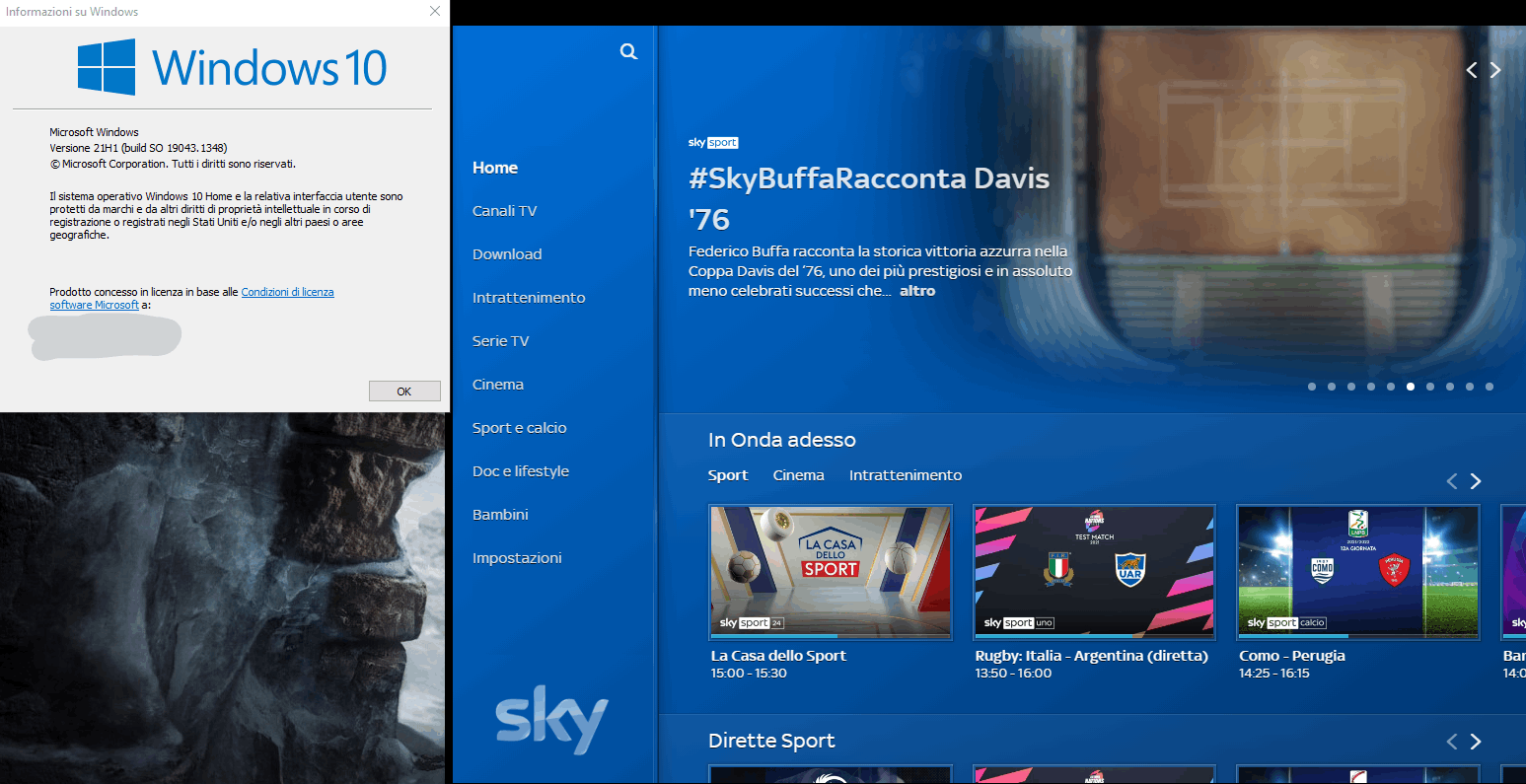1526x784 pixels.
Task: Show next items in In Onda adesso
Action: (x=1476, y=481)
